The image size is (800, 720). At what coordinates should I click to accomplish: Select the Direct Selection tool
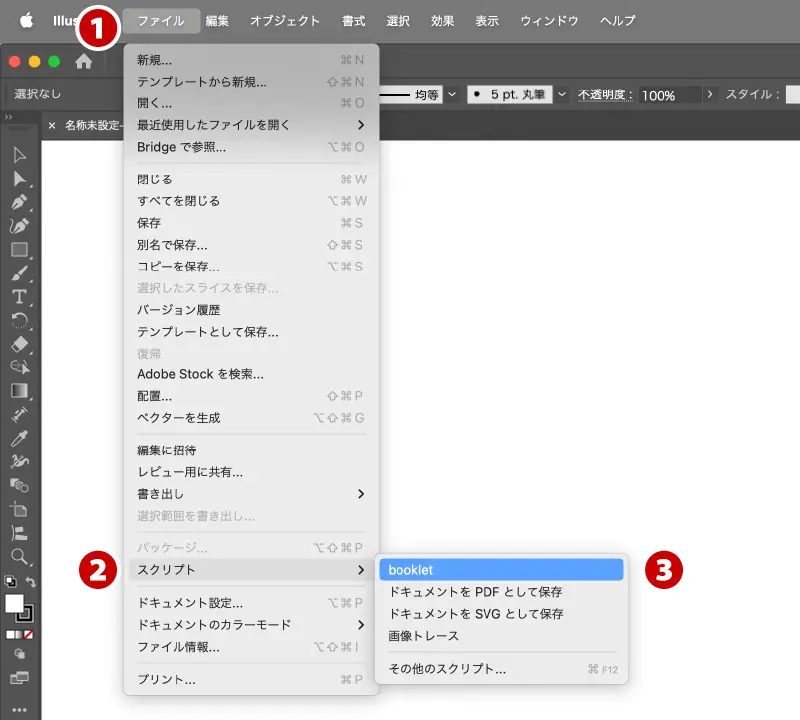point(19,178)
